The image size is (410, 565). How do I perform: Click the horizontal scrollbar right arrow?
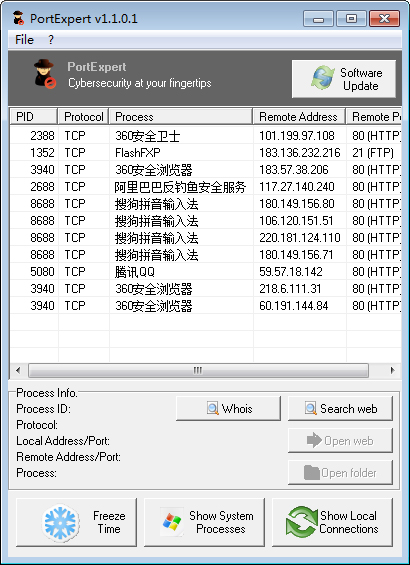click(393, 370)
